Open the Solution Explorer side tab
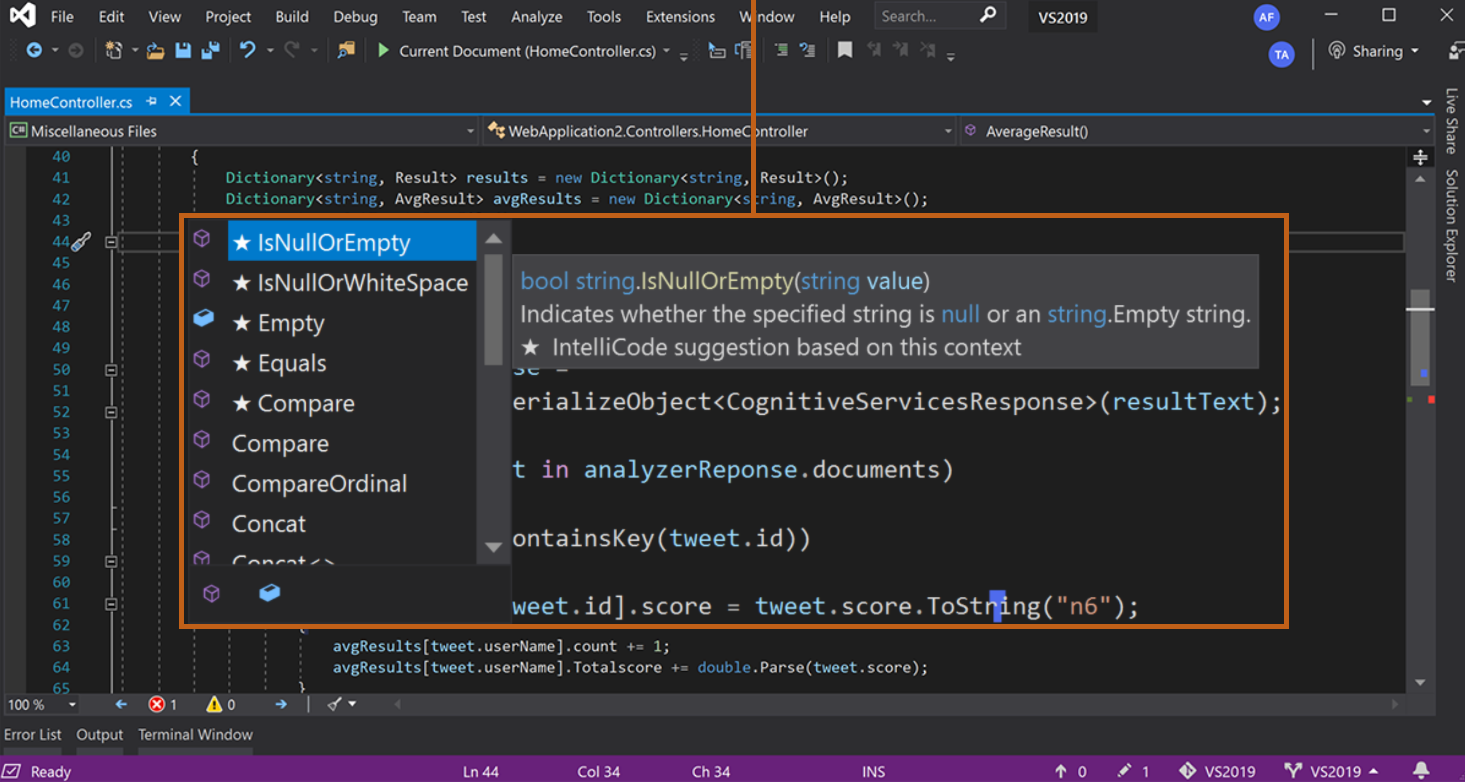1465x782 pixels. coord(1451,225)
